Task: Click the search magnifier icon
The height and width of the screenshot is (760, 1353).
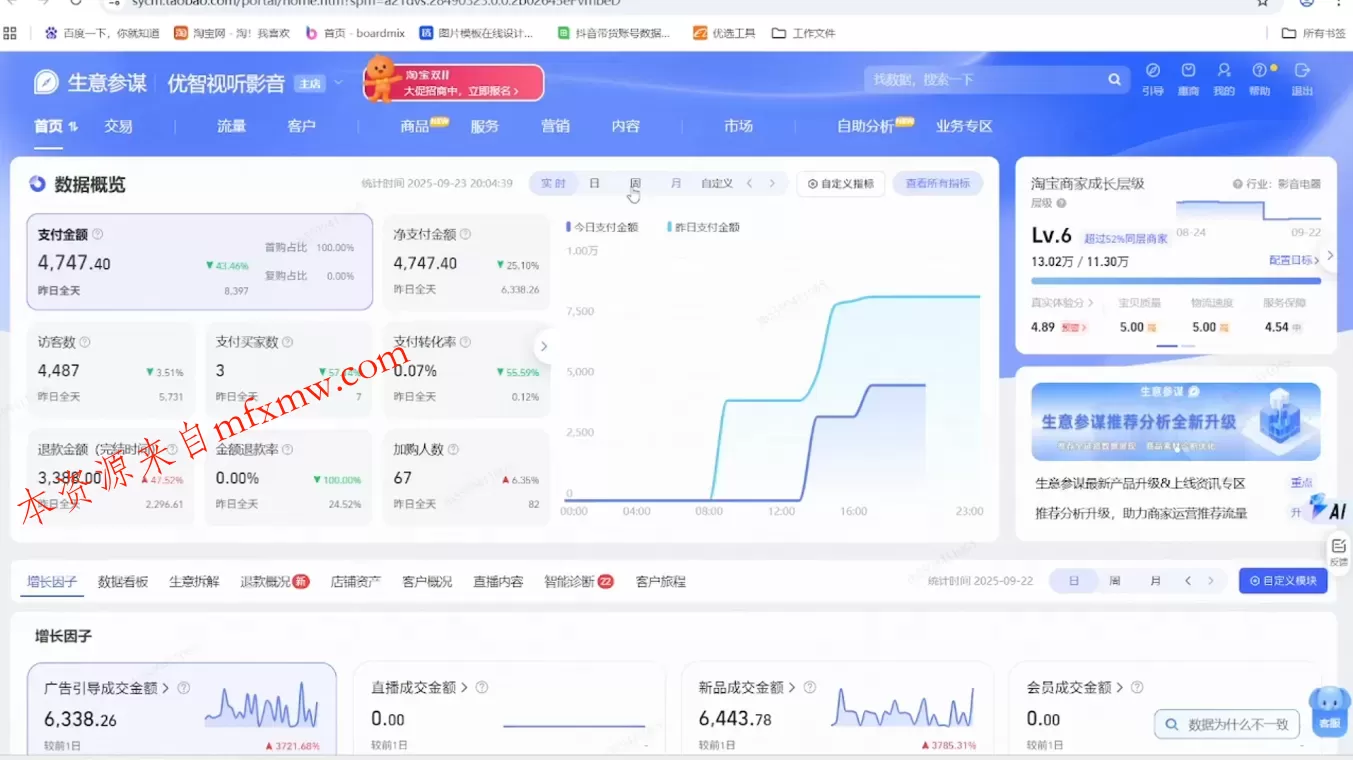Action: click(x=1114, y=79)
